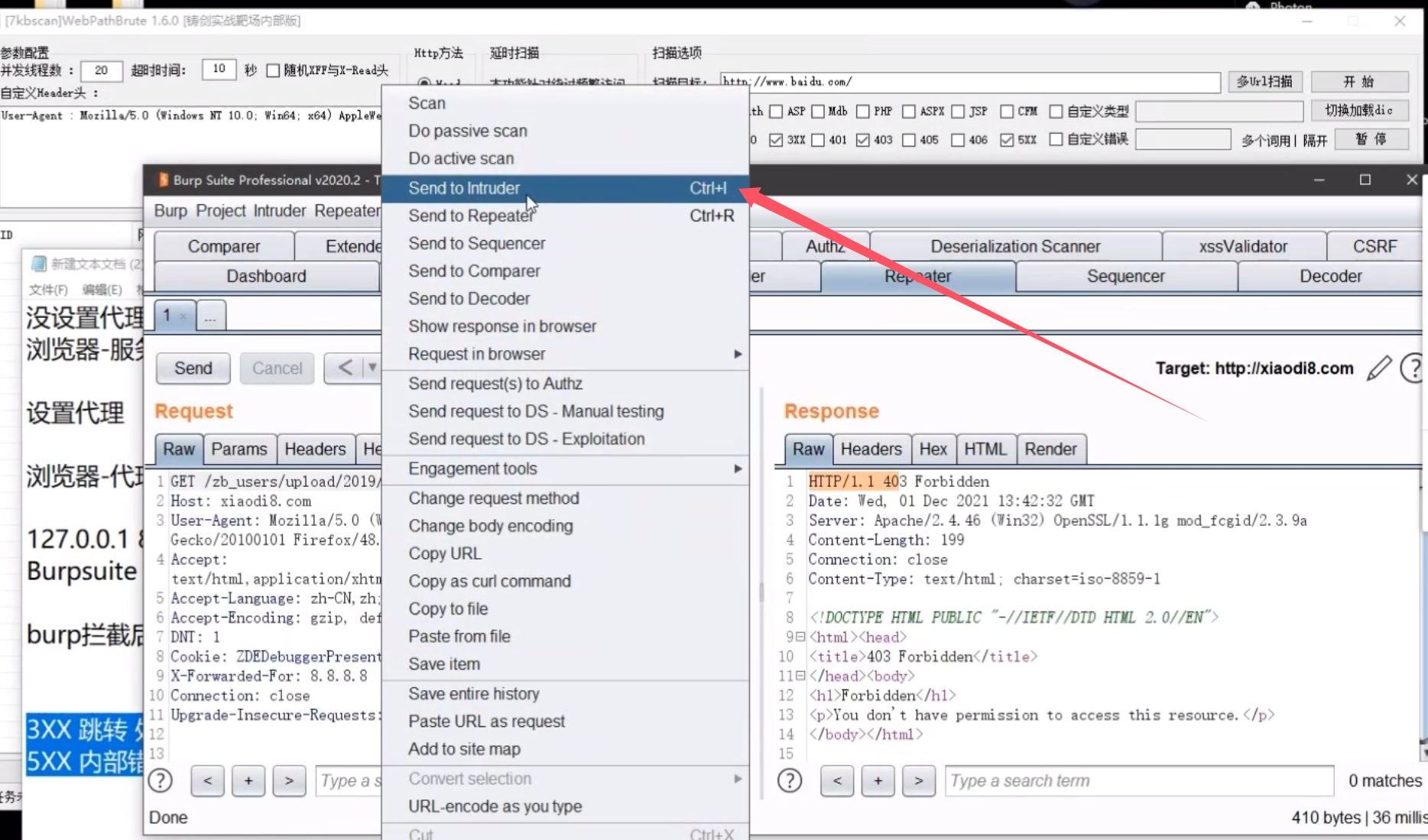Viewport: 1428px width, 840px height.
Task: Click the pencil edit-target icon
Action: [1379, 368]
